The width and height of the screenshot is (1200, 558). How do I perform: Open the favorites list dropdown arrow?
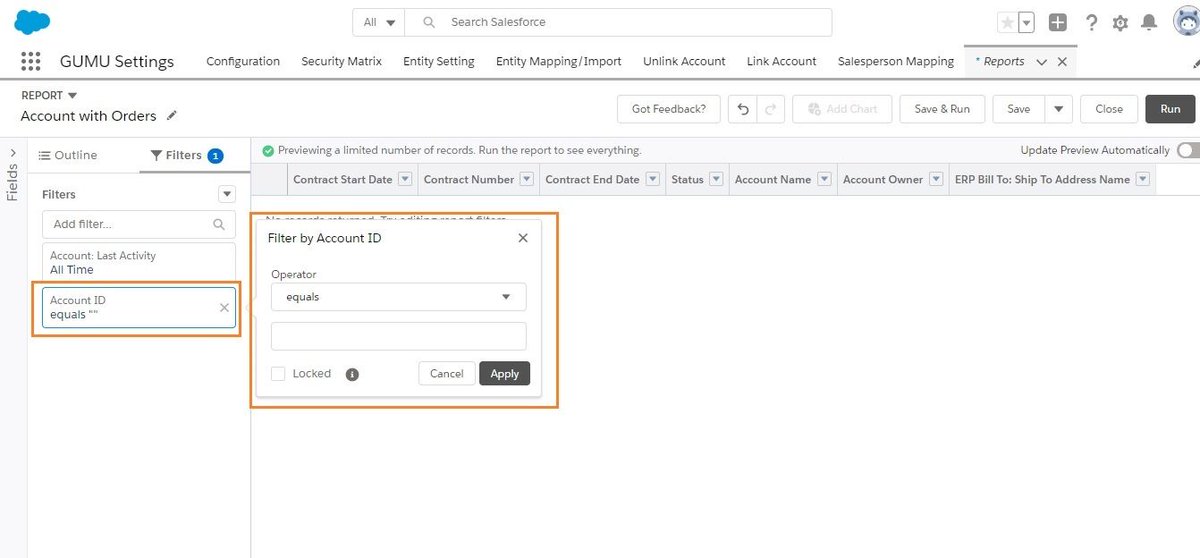1026,23
